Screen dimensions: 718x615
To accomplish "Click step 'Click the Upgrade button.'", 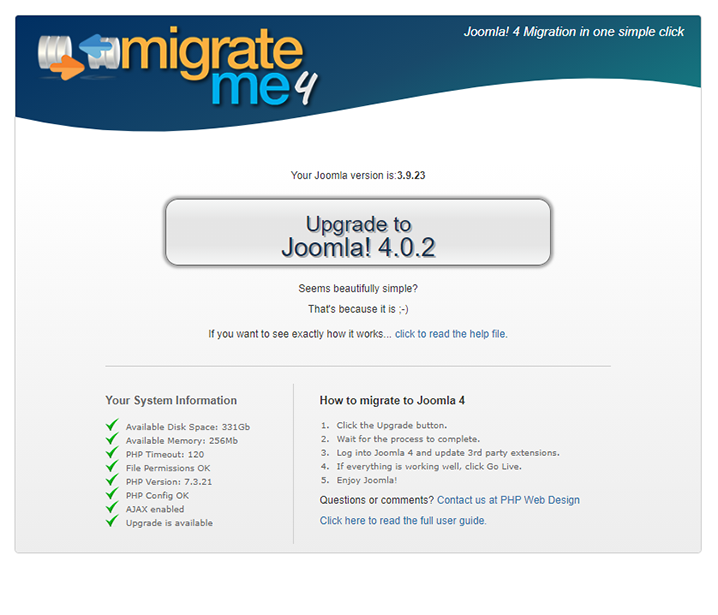I will click(392, 425).
